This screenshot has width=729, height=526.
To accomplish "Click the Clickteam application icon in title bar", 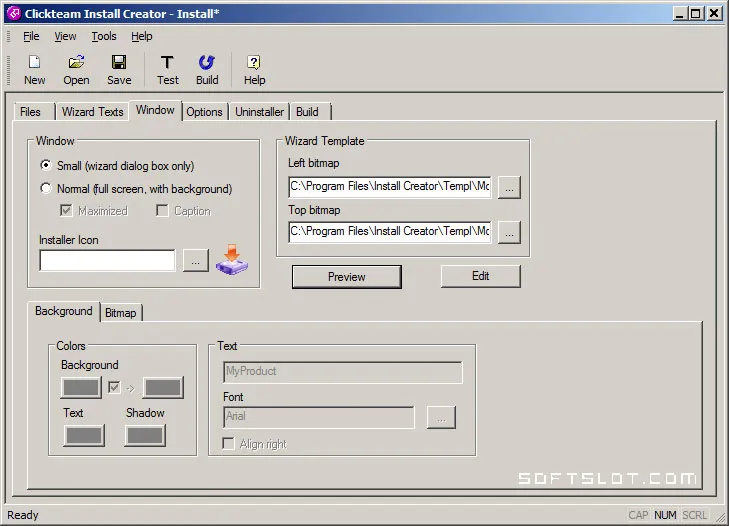I will [x=14, y=13].
